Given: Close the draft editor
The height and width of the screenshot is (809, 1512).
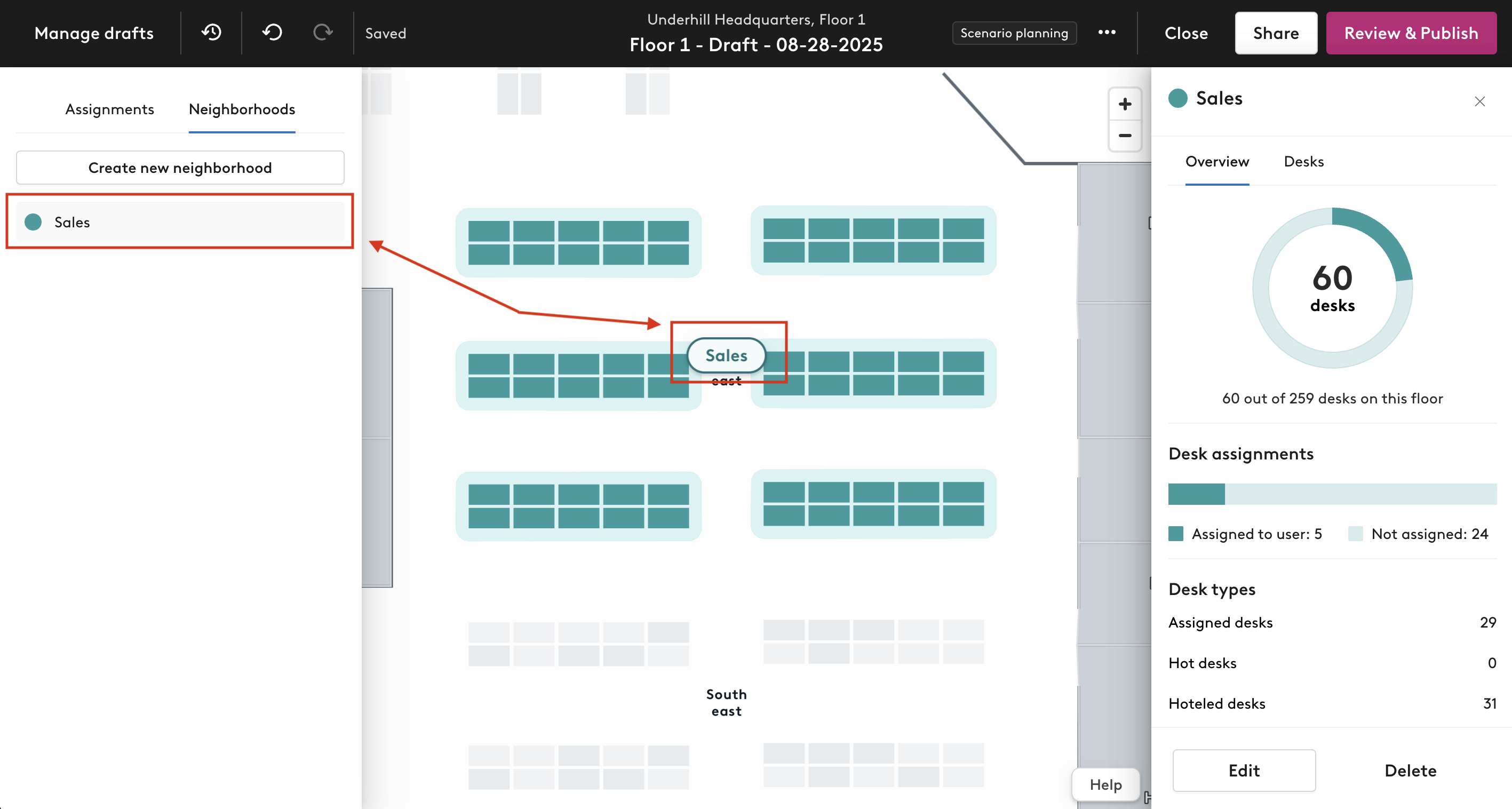Looking at the screenshot, I should (x=1185, y=33).
